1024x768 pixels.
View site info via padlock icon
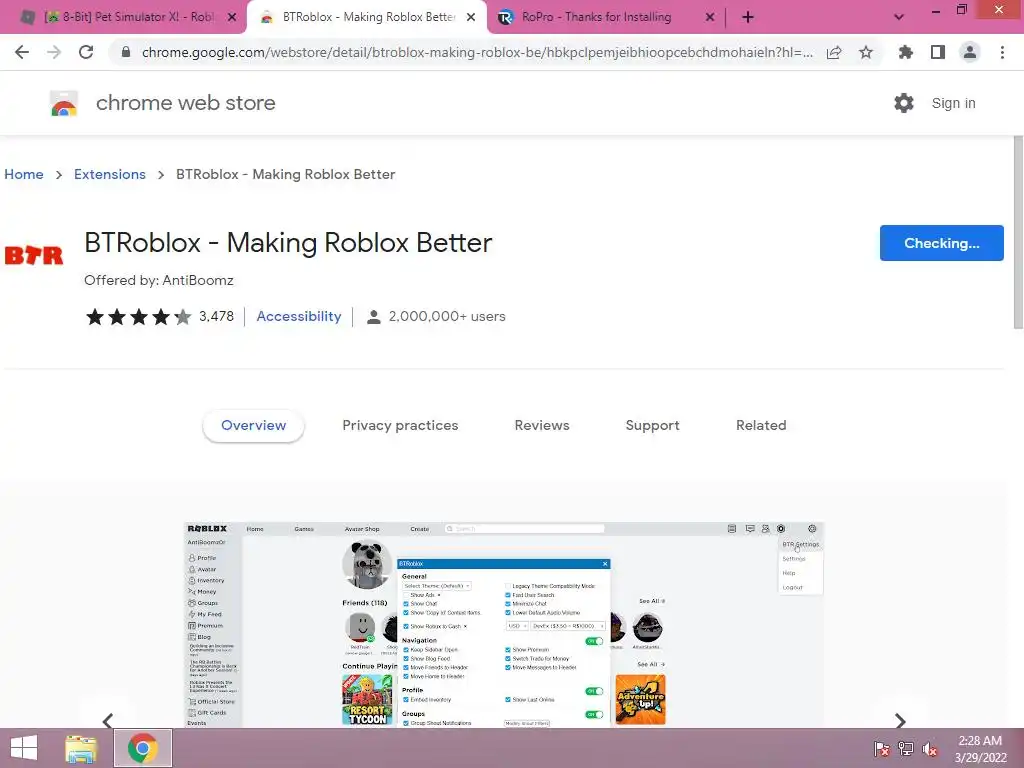(x=125, y=52)
